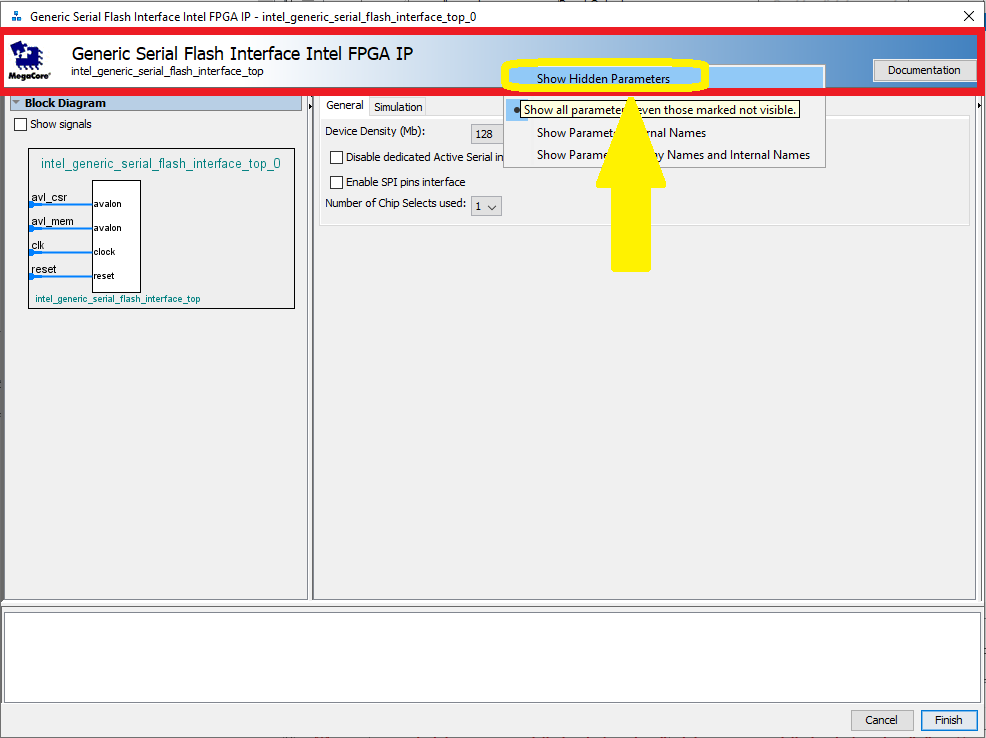Click the left panel collapse arrow

[310, 106]
